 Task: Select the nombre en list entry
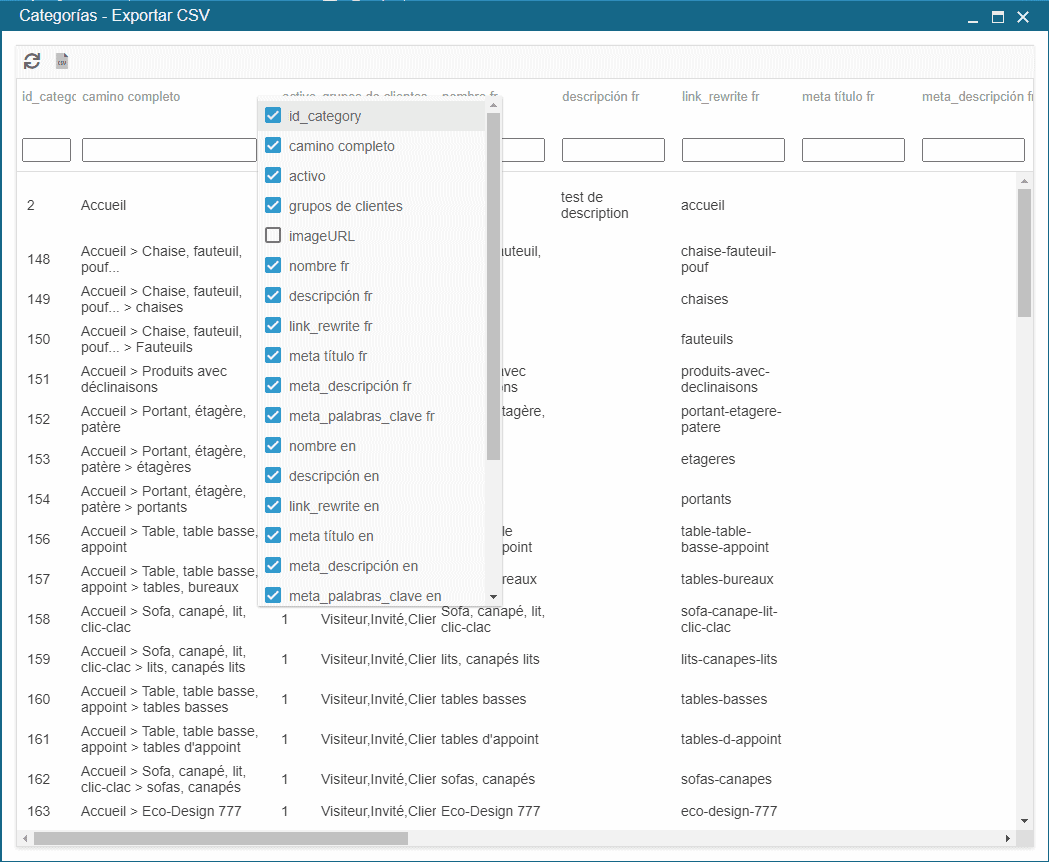tap(322, 446)
